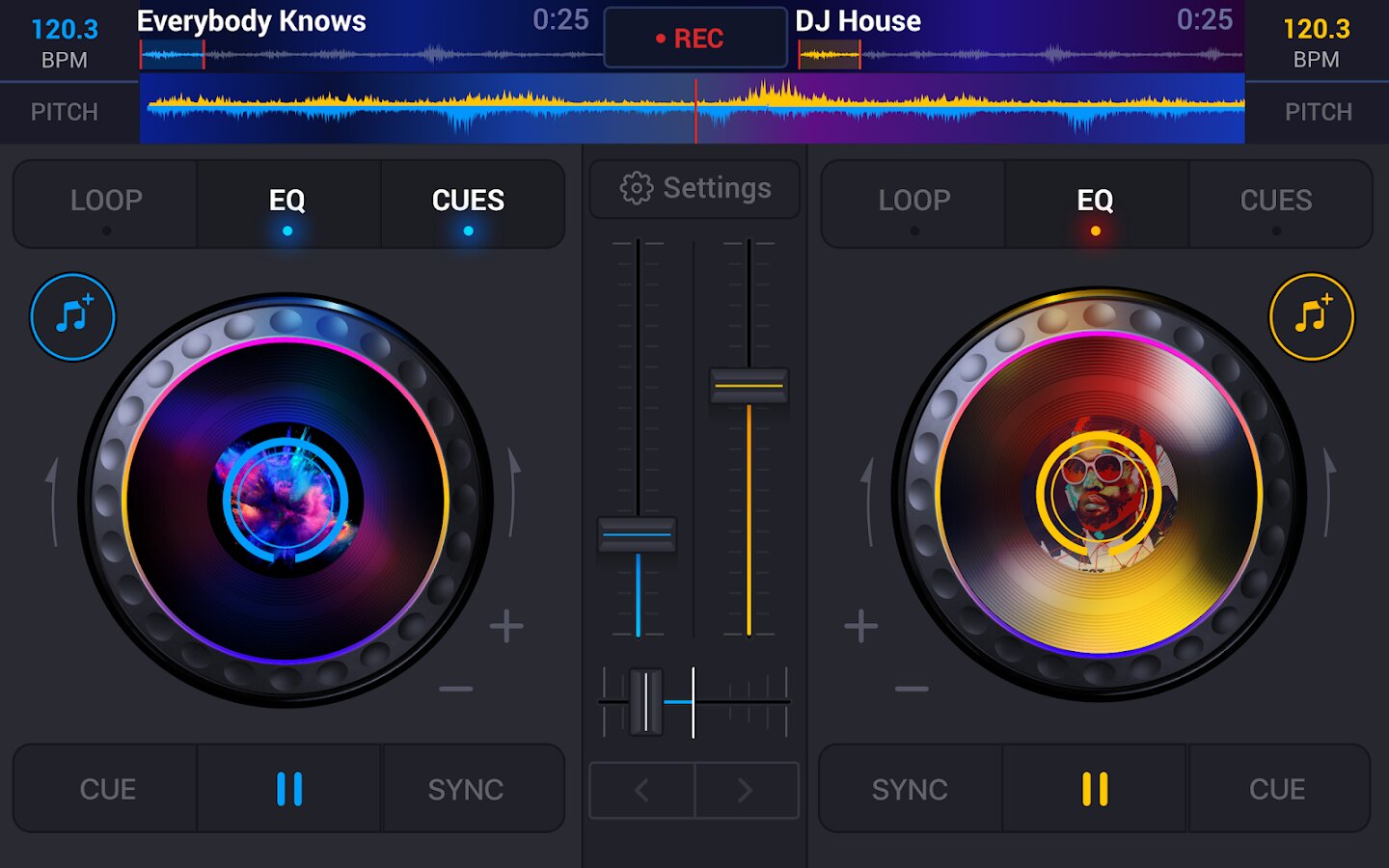Toggle SYNC on the left deck
Viewport: 1389px width, 868px height.
(466, 789)
